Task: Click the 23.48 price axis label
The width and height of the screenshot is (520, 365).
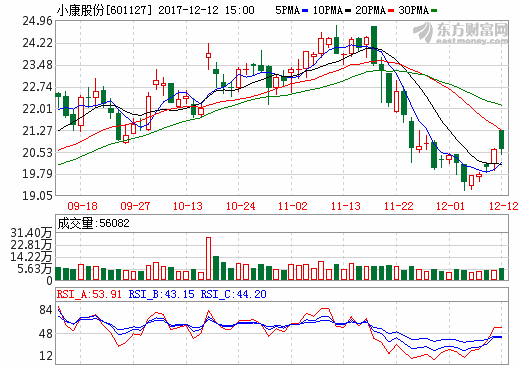Action: (x=37, y=65)
